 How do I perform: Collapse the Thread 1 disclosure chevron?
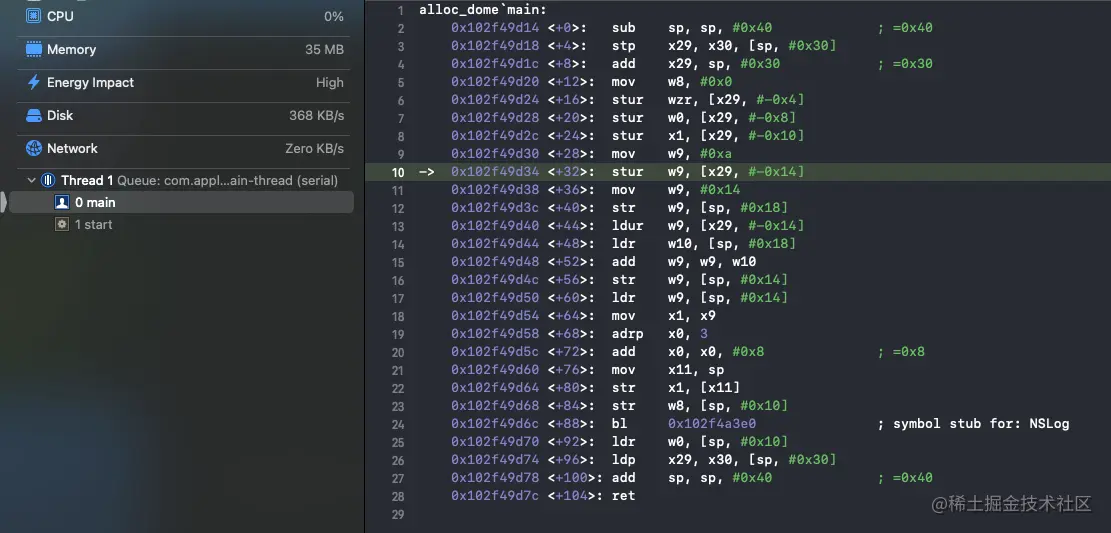29,181
